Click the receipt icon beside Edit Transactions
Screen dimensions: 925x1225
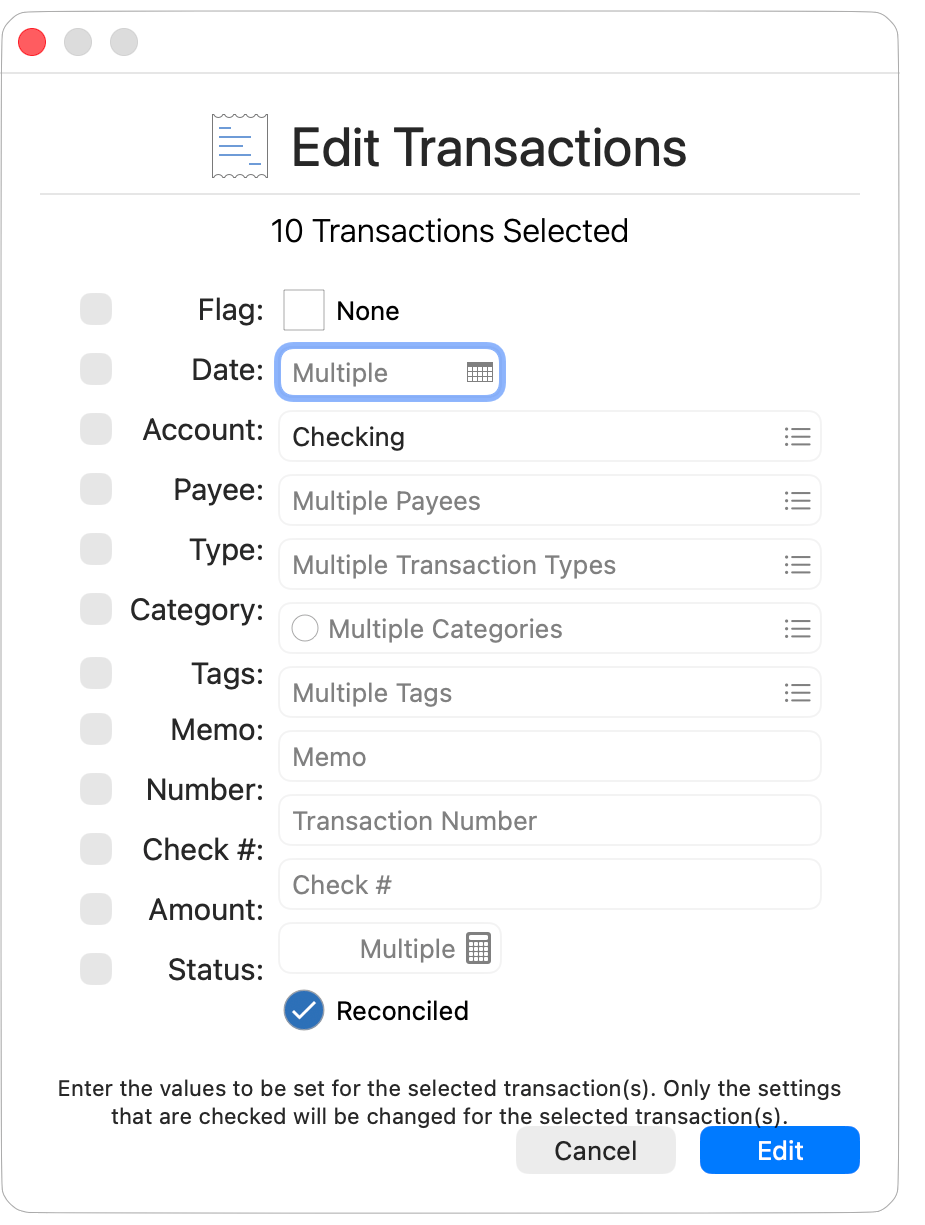(239, 145)
